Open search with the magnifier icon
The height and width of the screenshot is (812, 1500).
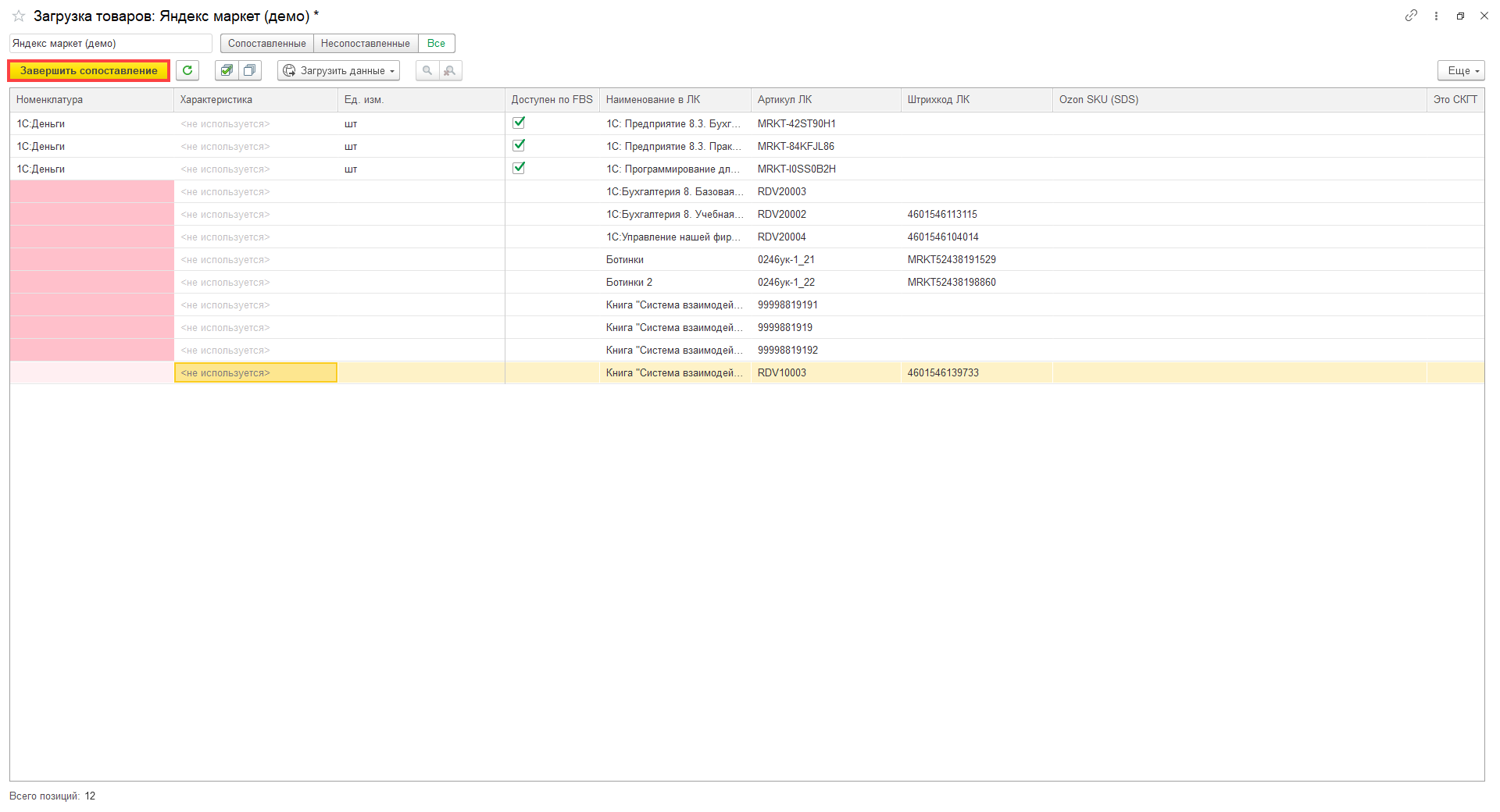pyautogui.click(x=427, y=70)
